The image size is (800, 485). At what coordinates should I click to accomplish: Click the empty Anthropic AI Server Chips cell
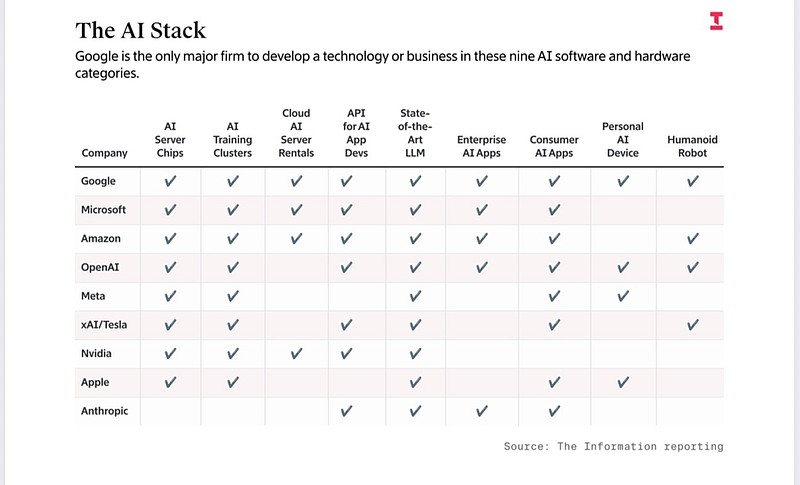click(170, 411)
